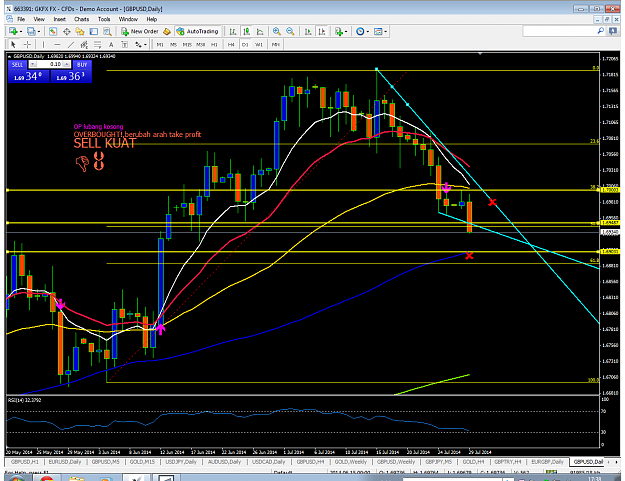625x481 pixels.
Task: Switch to EURUSD,Daily chart tab
Action: click(x=64, y=462)
